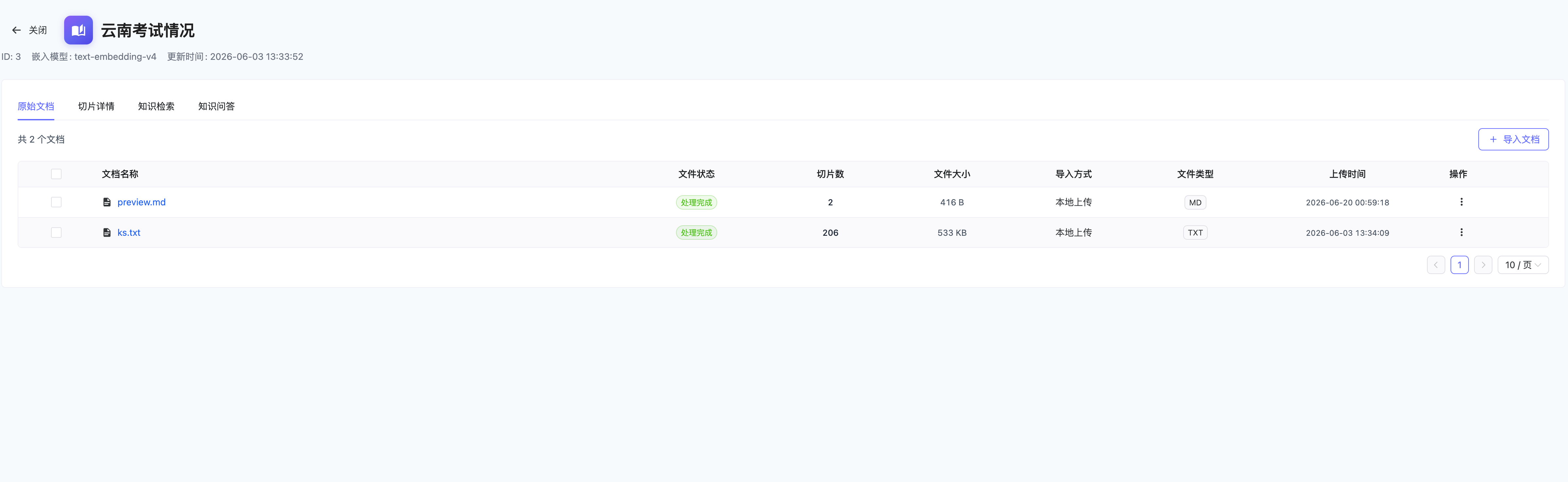Click the 416 B file size cell
Viewport: 1568px width, 482px height.
point(952,203)
